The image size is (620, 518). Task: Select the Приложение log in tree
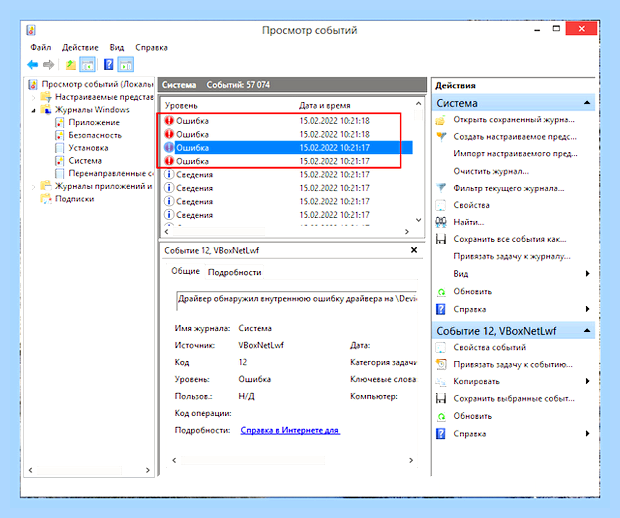tap(94, 123)
